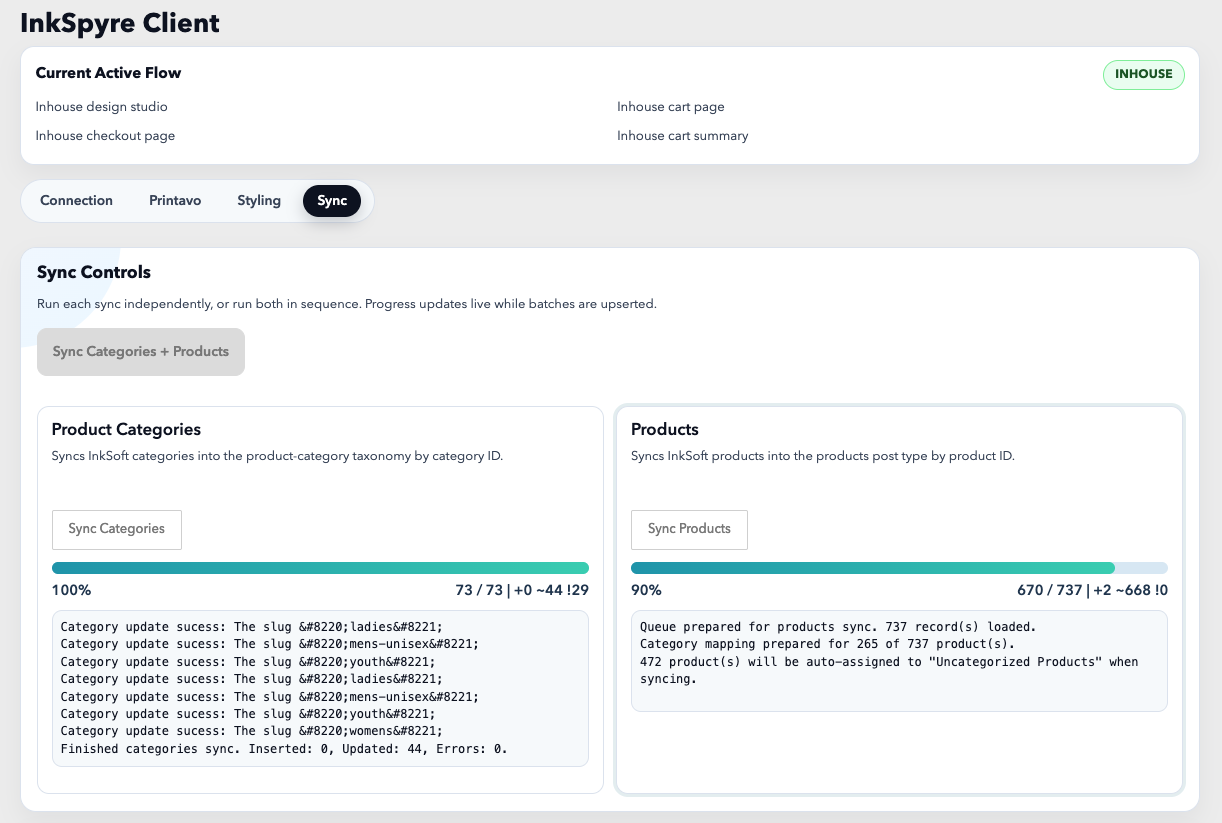Click the INHOUSE status badge
The height and width of the screenshot is (823, 1222).
click(x=1144, y=74)
